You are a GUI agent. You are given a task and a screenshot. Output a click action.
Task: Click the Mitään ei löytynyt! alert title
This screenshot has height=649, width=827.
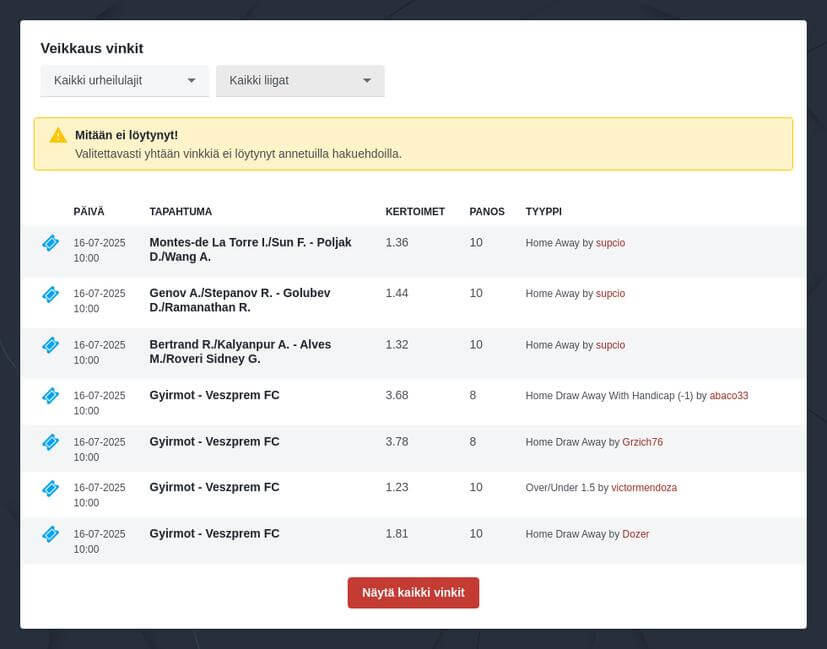(x=126, y=135)
